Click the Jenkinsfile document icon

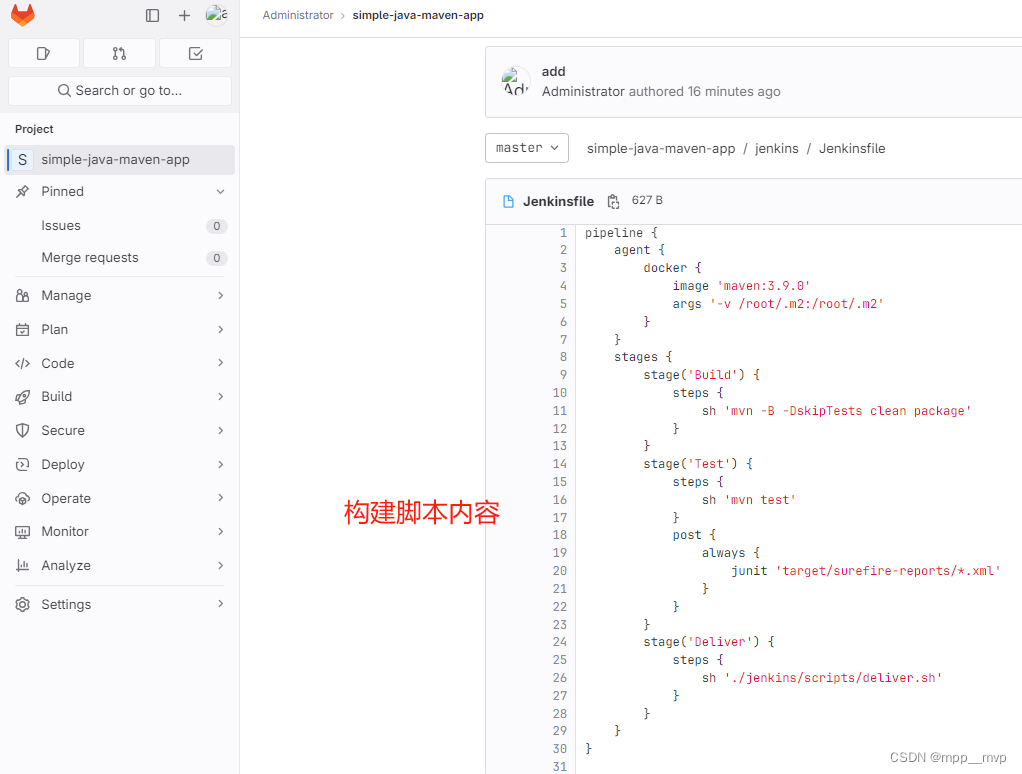click(508, 201)
